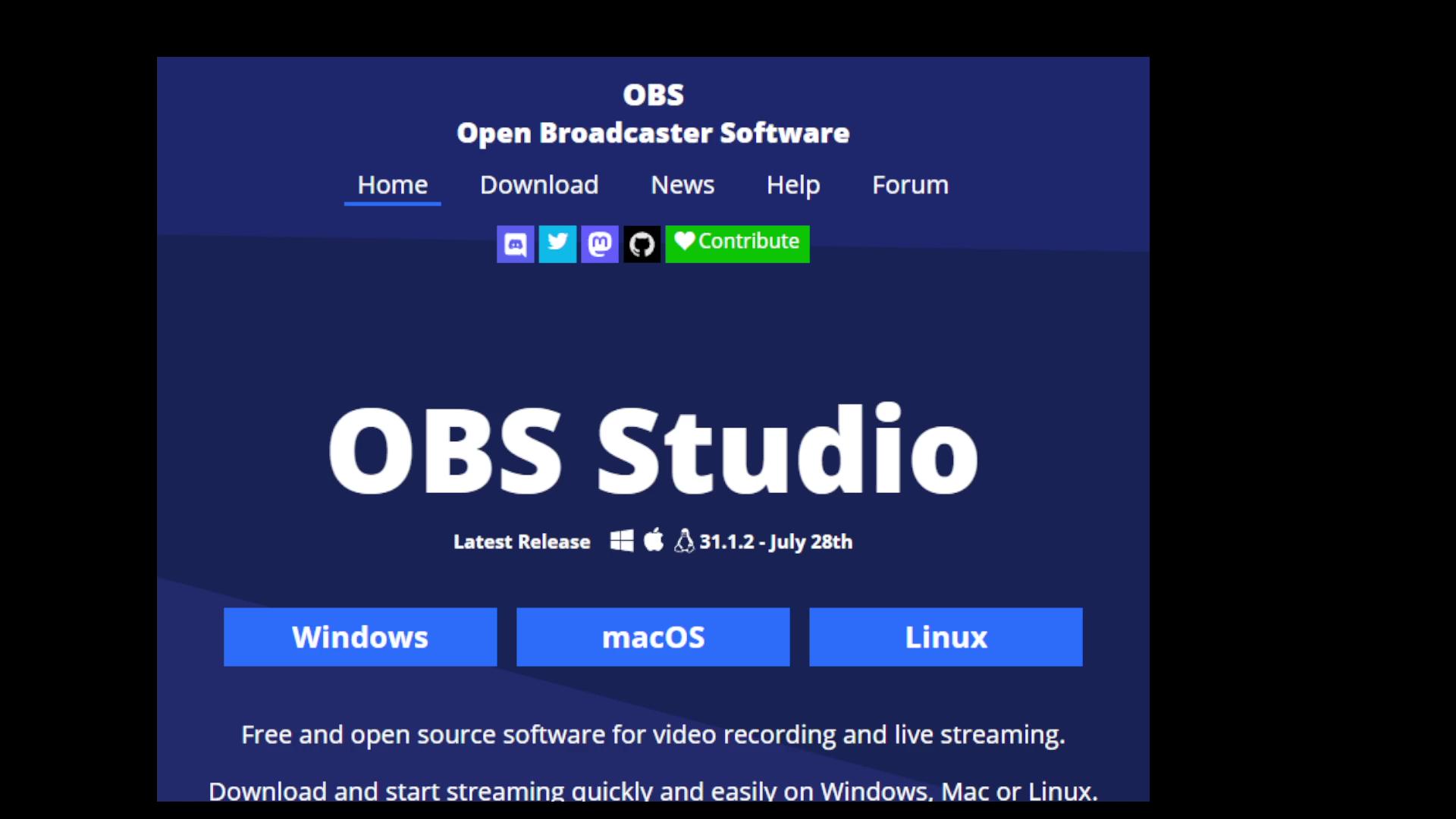Open the Help menu link

pos(792,185)
